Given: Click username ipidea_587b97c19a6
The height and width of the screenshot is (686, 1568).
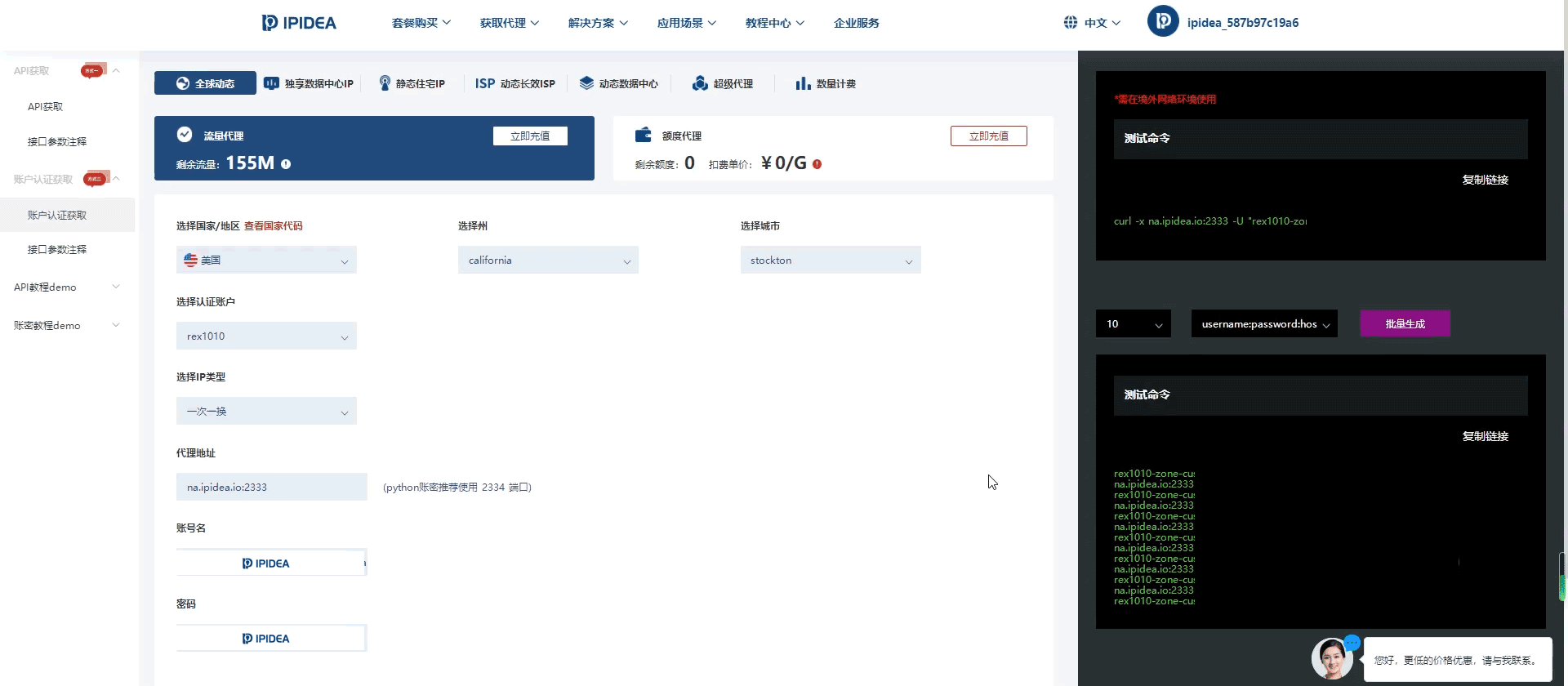Looking at the screenshot, I should 1243,23.
